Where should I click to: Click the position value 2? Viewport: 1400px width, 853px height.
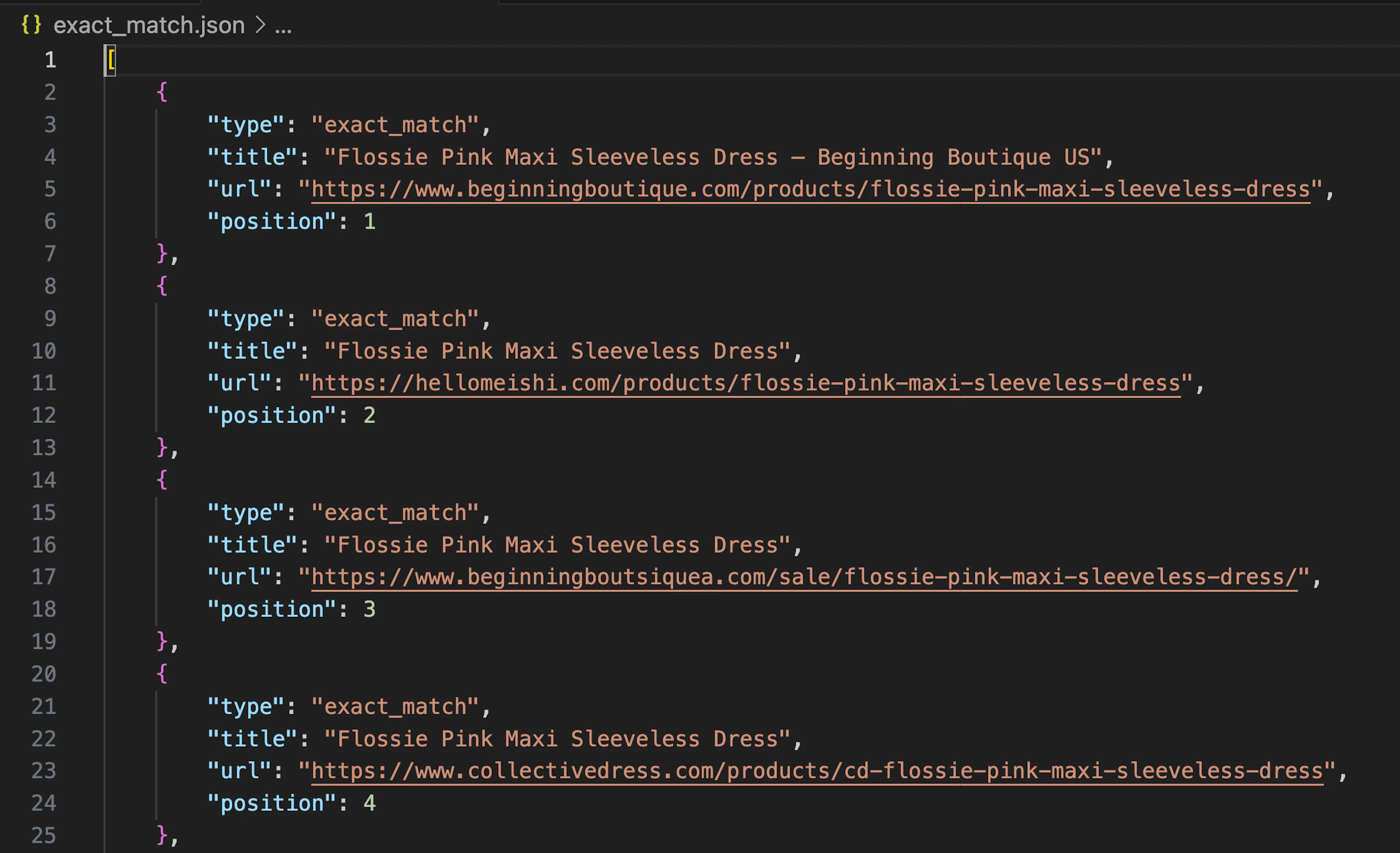(x=370, y=416)
